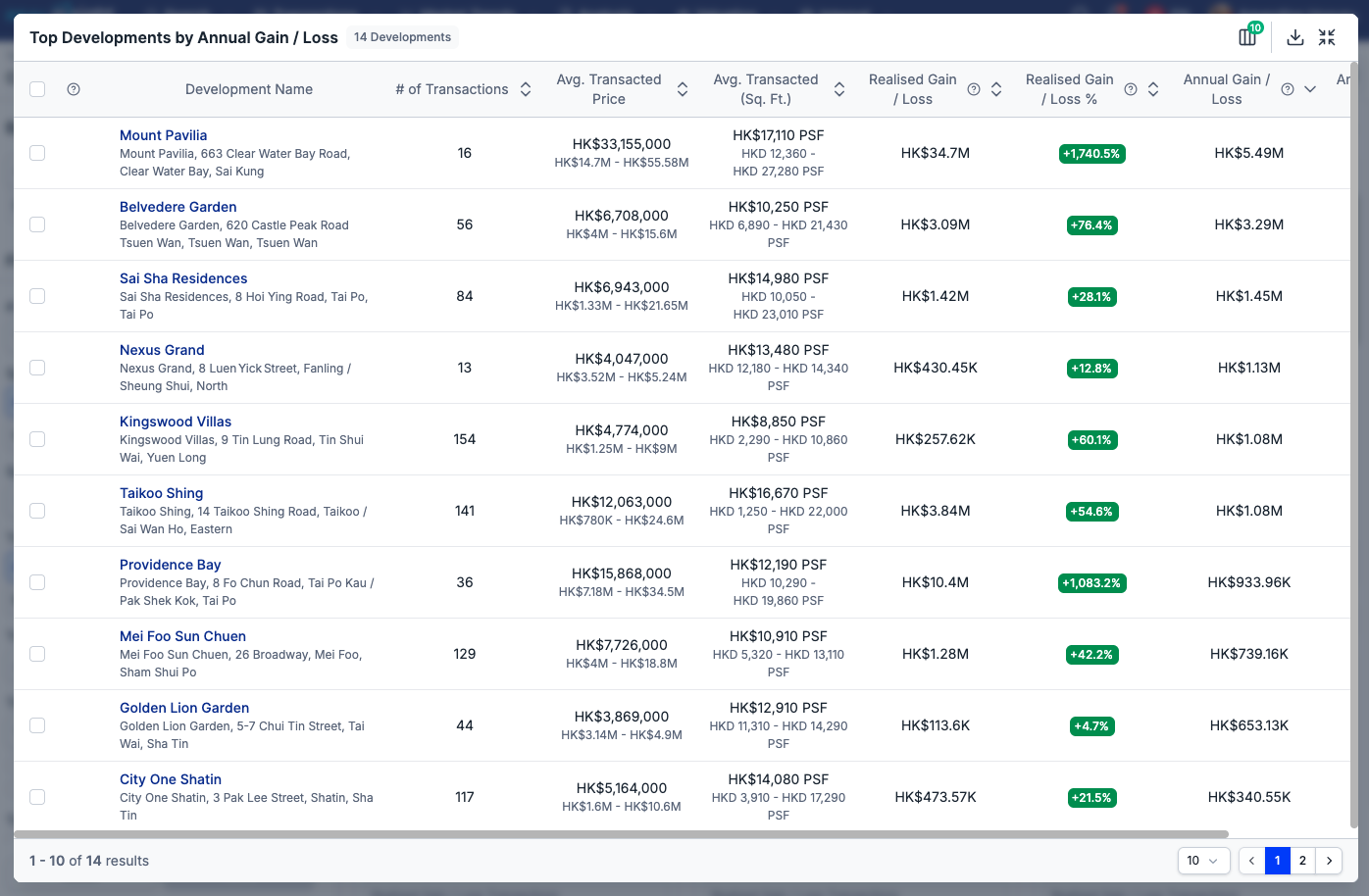The height and width of the screenshot is (896, 1369).
Task: Click the horizontal scrollbar under the table
Action: [x=621, y=835]
